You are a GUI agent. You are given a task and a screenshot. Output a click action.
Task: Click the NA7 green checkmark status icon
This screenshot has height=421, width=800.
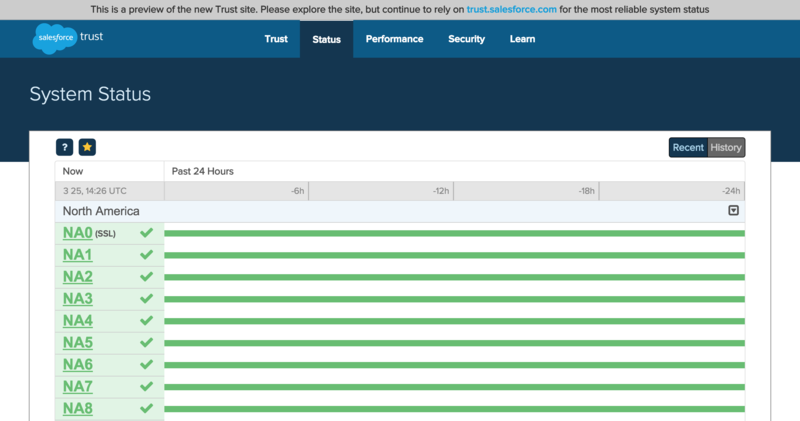[x=146, y=386]
